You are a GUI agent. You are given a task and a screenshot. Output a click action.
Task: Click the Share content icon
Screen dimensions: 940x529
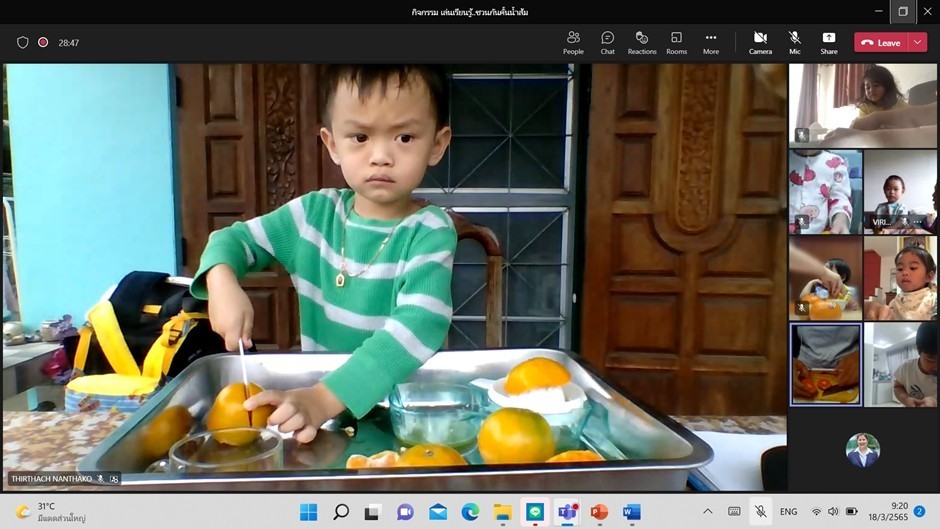click(x=829, y=42)
